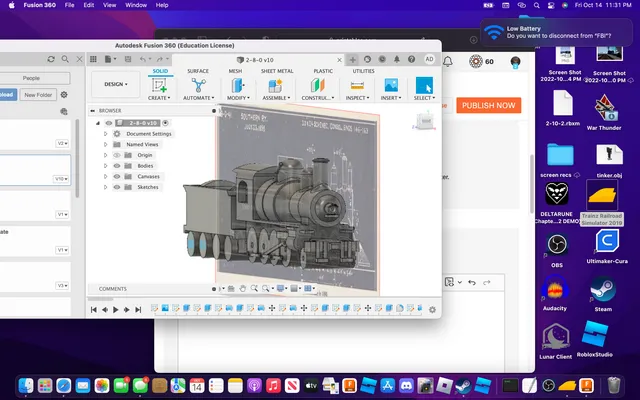640x400 pixels.
Task: Open the COMMENTS panel
Action: pos(113,289)
